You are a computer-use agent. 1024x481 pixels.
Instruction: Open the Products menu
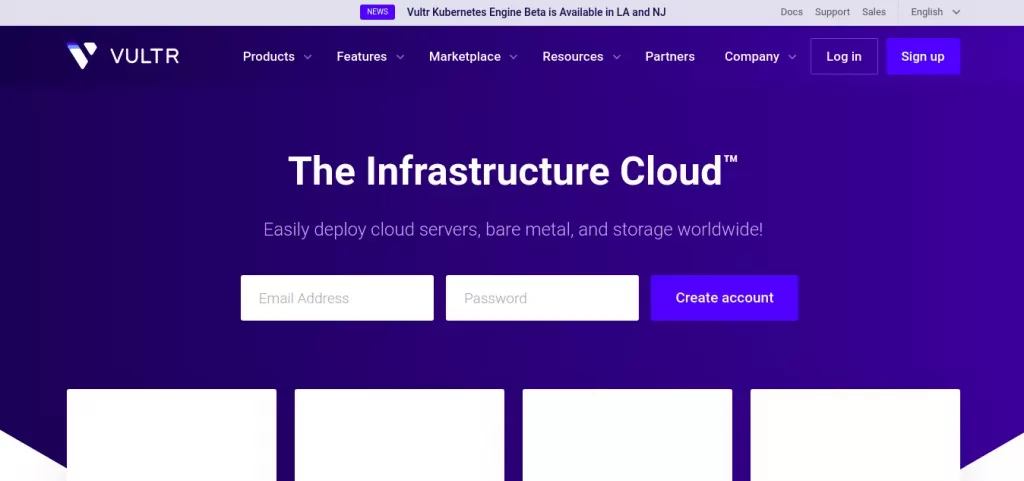(268, 57)
